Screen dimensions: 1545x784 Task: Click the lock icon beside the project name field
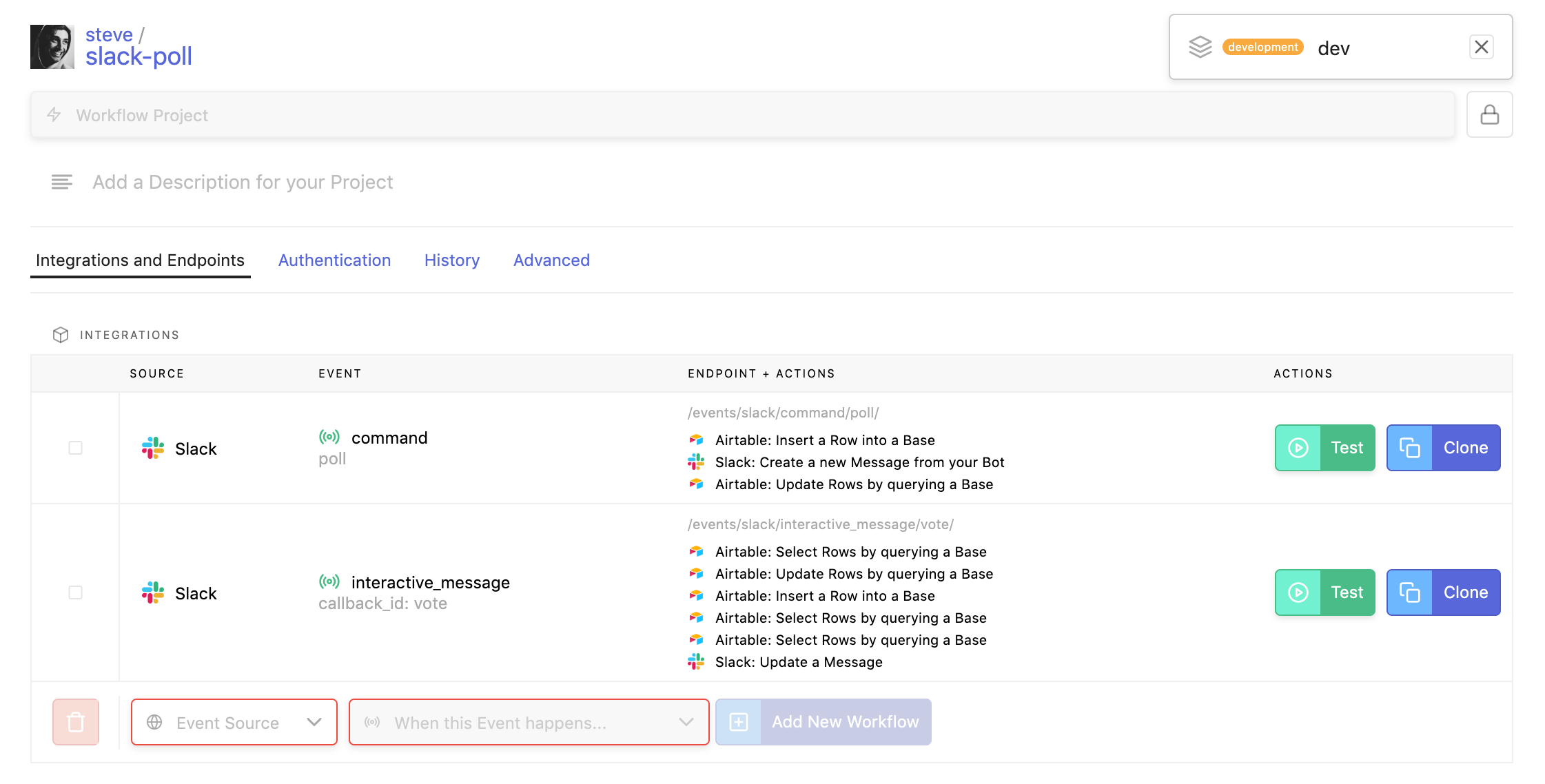coord(1489,114)
